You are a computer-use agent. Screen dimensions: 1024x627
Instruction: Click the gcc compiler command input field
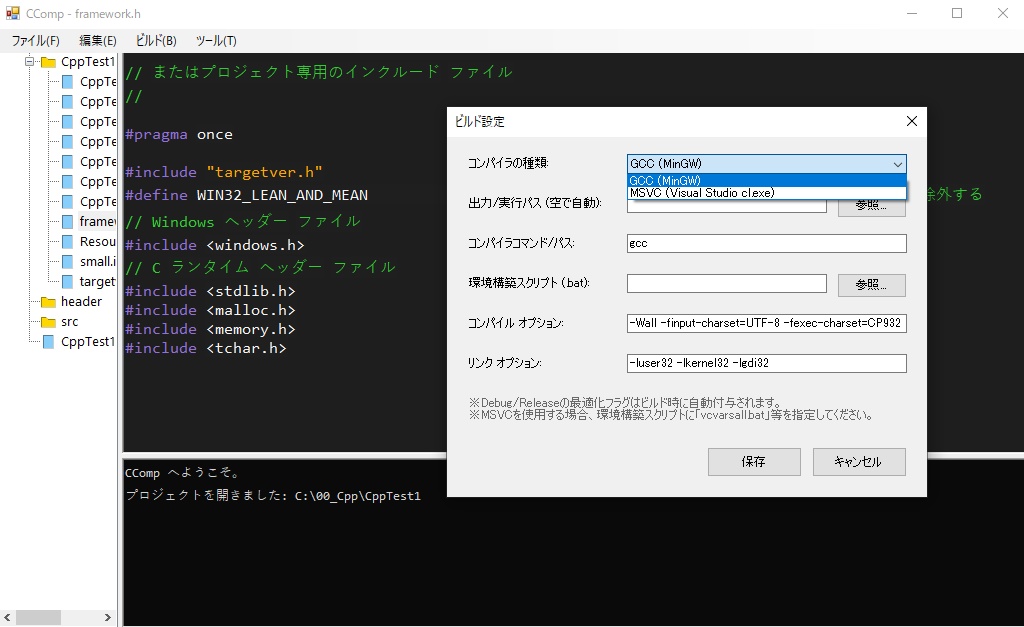(766, 243)
